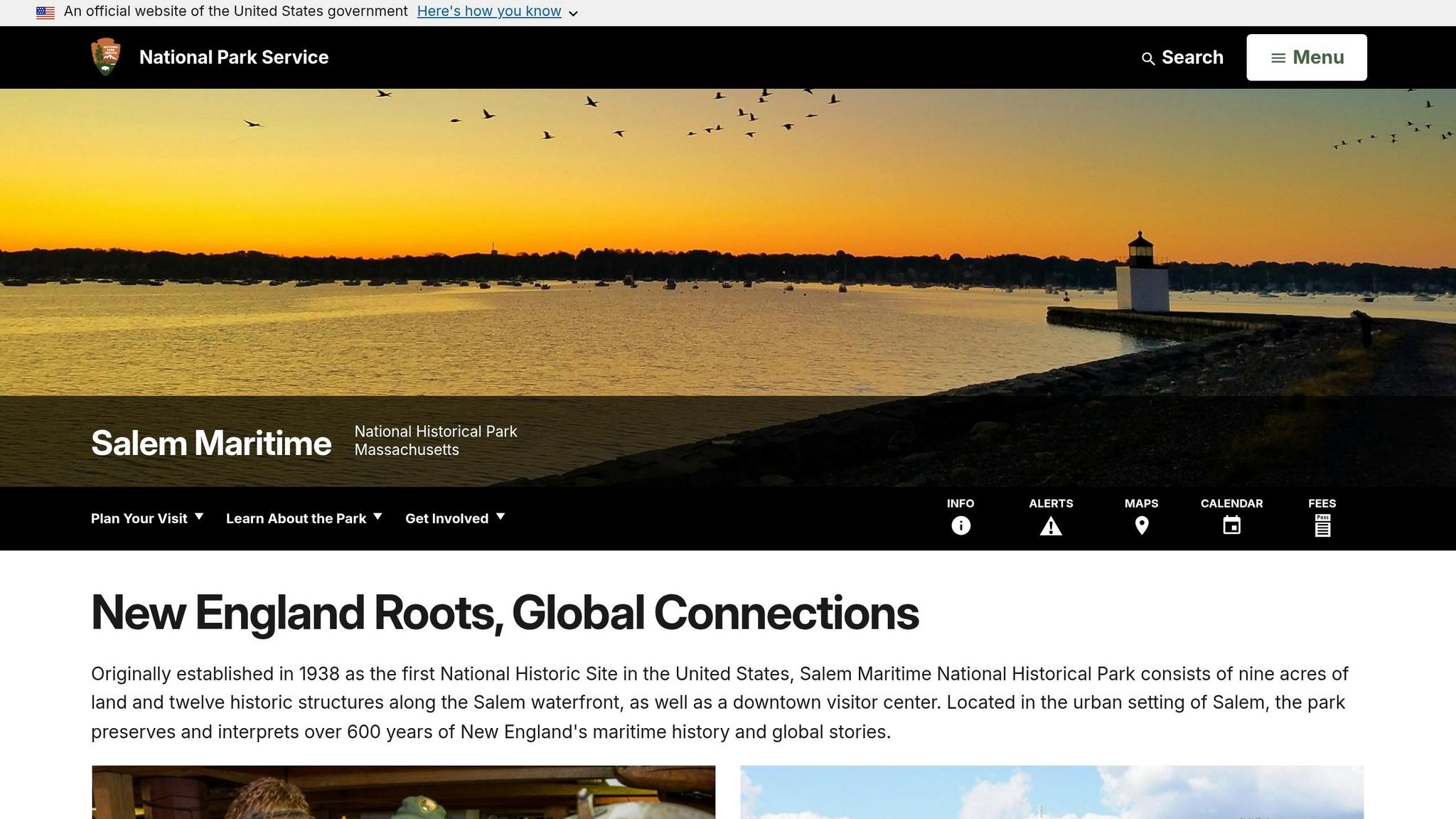
Task: Open the Menu button
Action: click(x=1307, y=58)
